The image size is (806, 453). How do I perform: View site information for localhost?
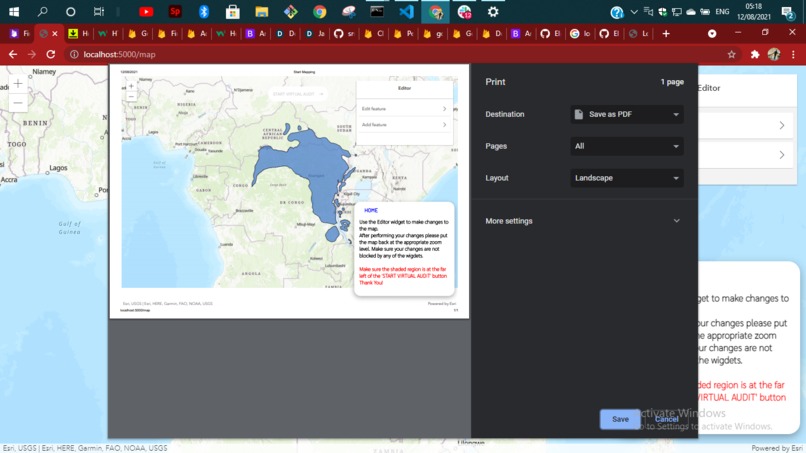74,54
